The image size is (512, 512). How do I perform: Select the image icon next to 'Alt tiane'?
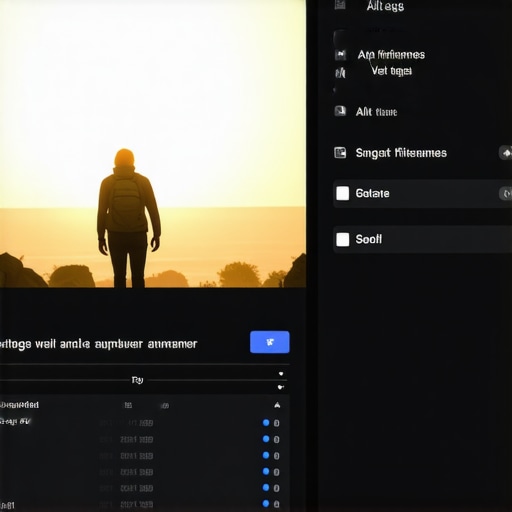tap(340, 111)
